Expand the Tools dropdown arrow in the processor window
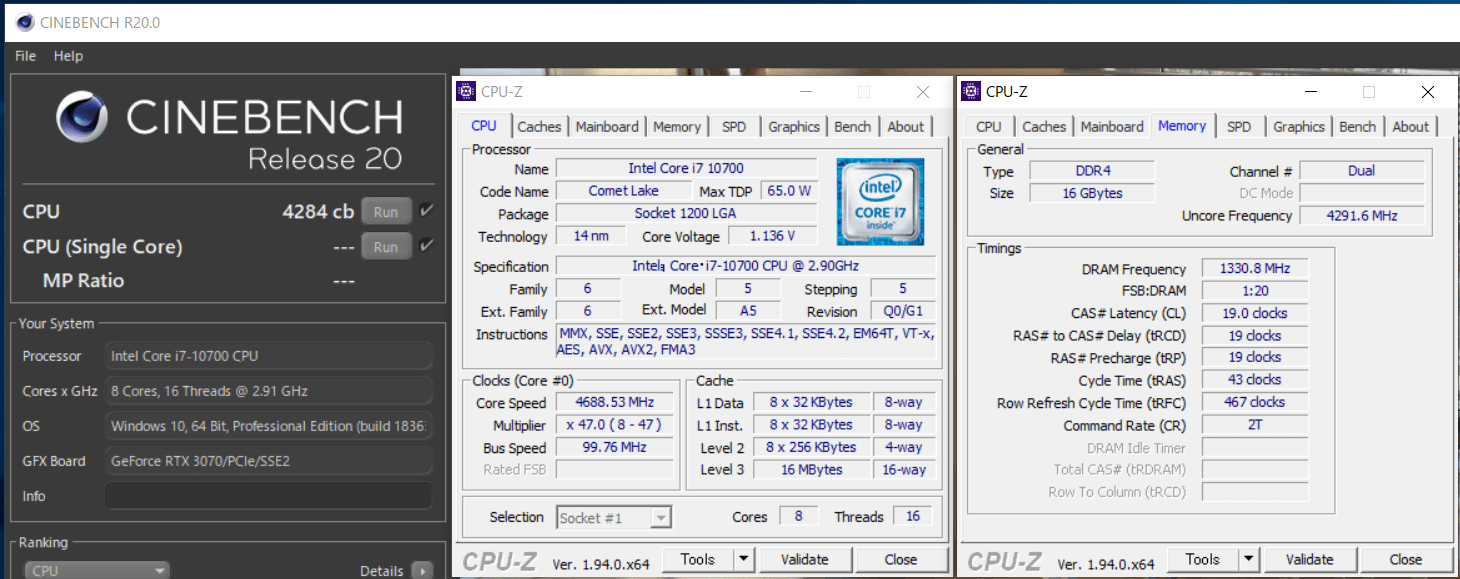This screenshot has height=579, width=1460. click(x=743, y=559)
